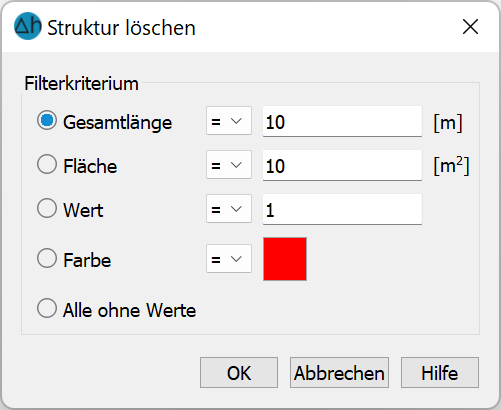
Task: Expand the Fläche operator dropdown
Action: (229, 165)
